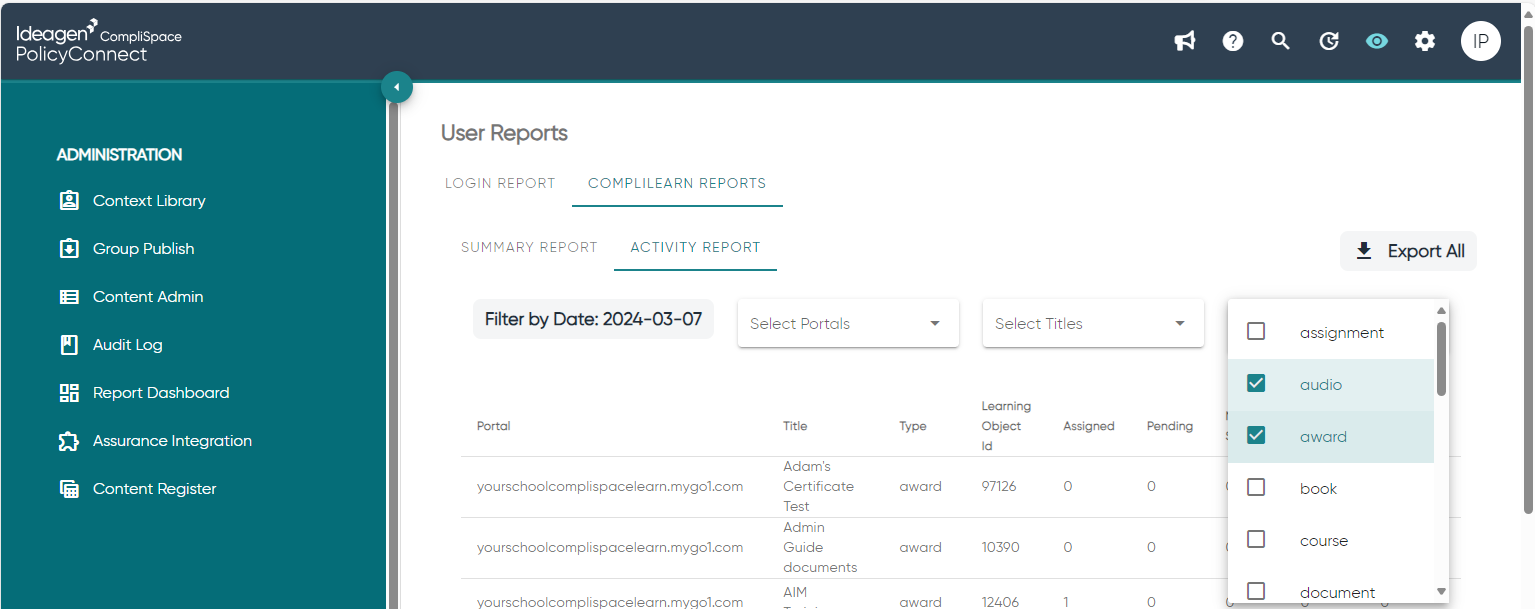Image resolution: width=1535 pixels, height=609 pixels.
Task: Open the help question mark icon
Action: tap(1233, 41)
